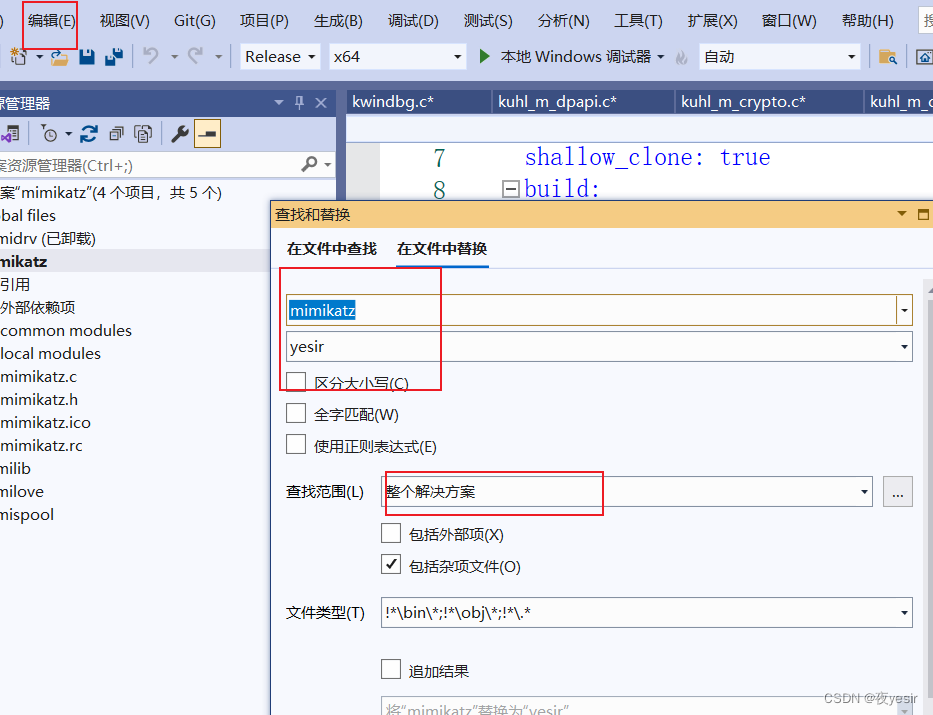Screen dimensions: 933x715
Task: Start debugging with the green play icon
Action: pyautogui.click(x=484, y=57)
